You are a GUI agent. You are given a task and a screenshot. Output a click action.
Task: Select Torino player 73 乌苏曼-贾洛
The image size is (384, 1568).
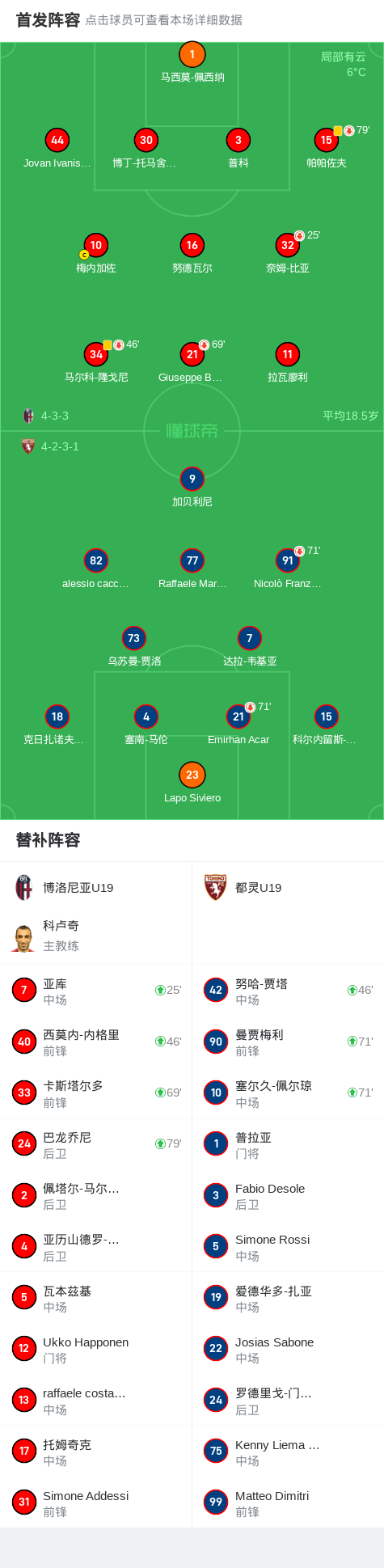pos(133,638)
